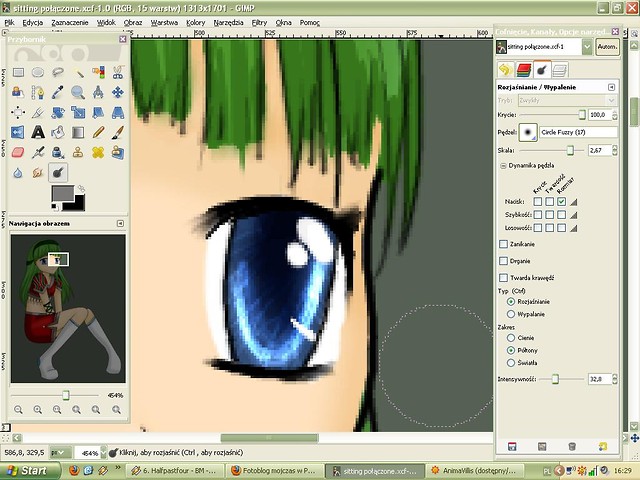Switch to Fotoblog taskbar window
This screenshot has width=640, height=480.
click(273, 471)
